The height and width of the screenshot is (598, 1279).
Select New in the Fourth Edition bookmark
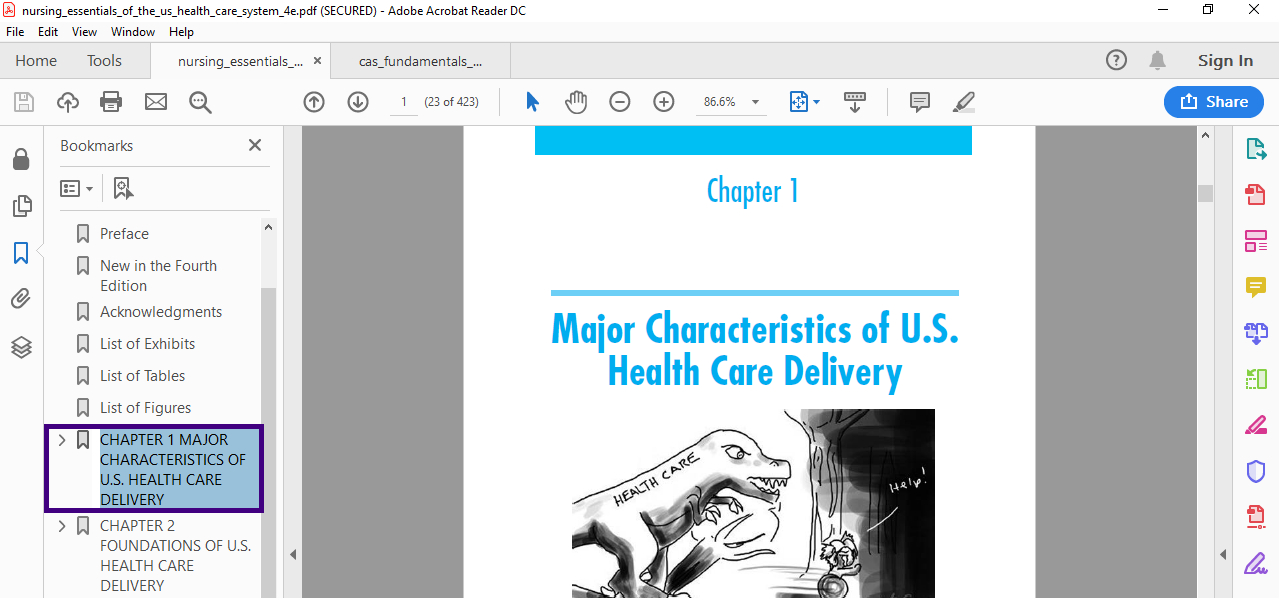158,276
